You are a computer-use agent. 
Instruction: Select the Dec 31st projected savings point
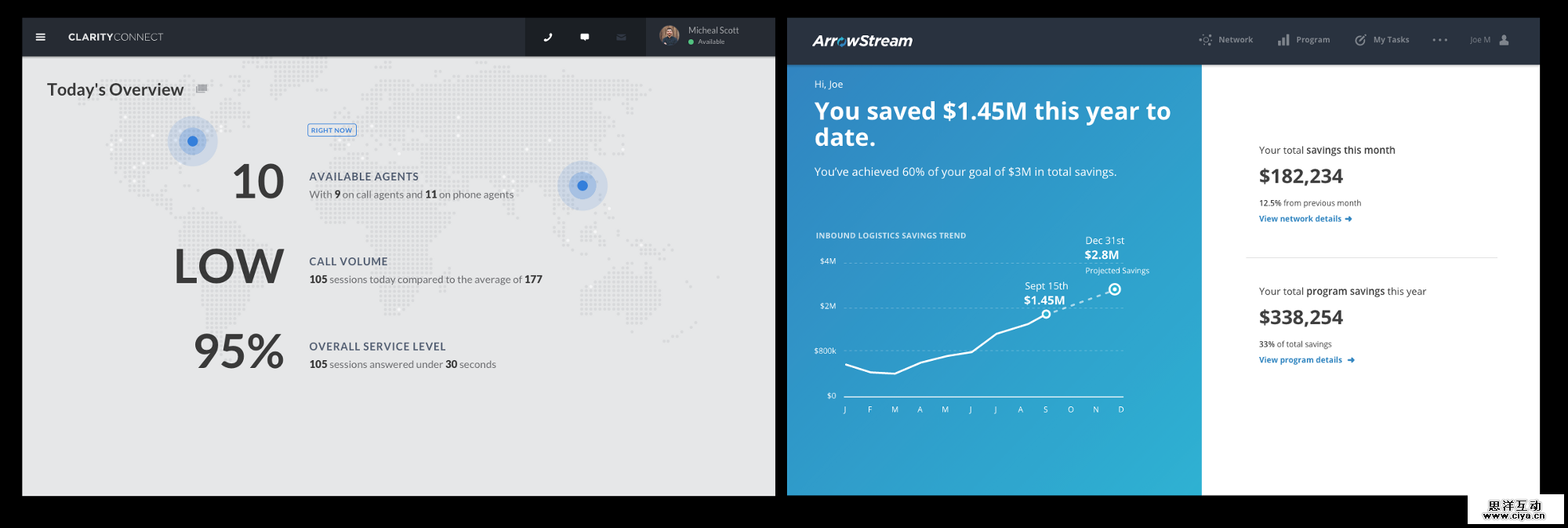(1115, 289)
